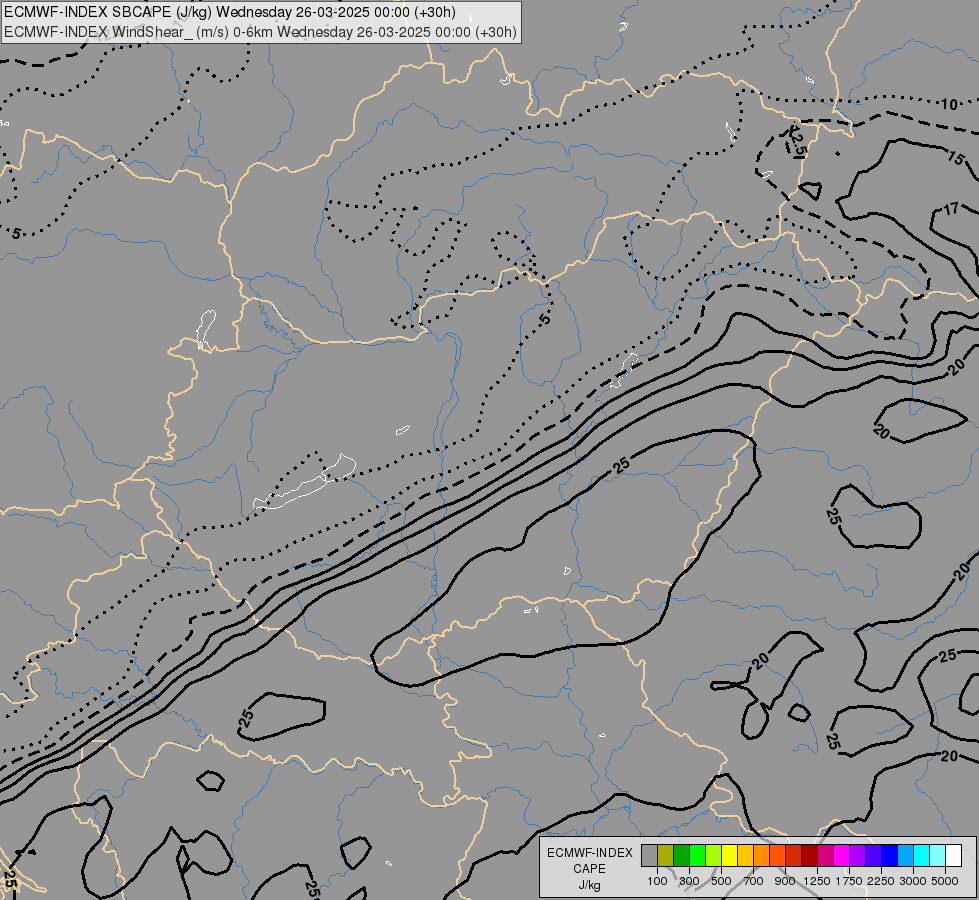Click the legend label 900

click(x=785, y=881)
